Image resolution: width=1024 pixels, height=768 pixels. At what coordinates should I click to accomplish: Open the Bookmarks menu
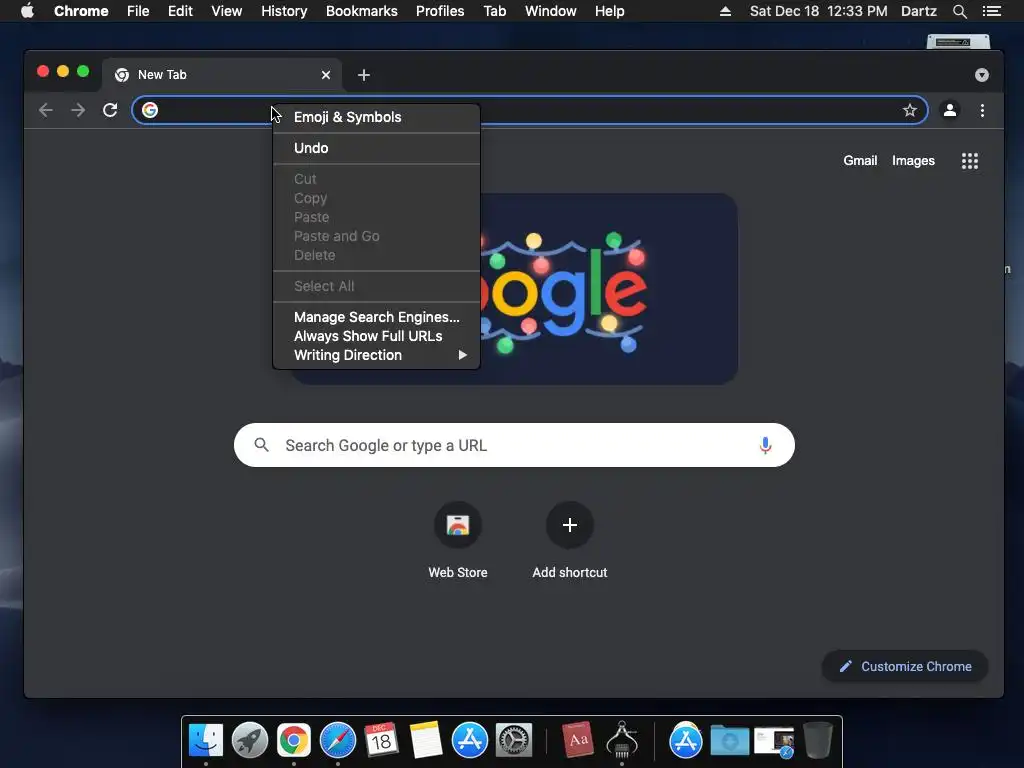coord(362,11)
